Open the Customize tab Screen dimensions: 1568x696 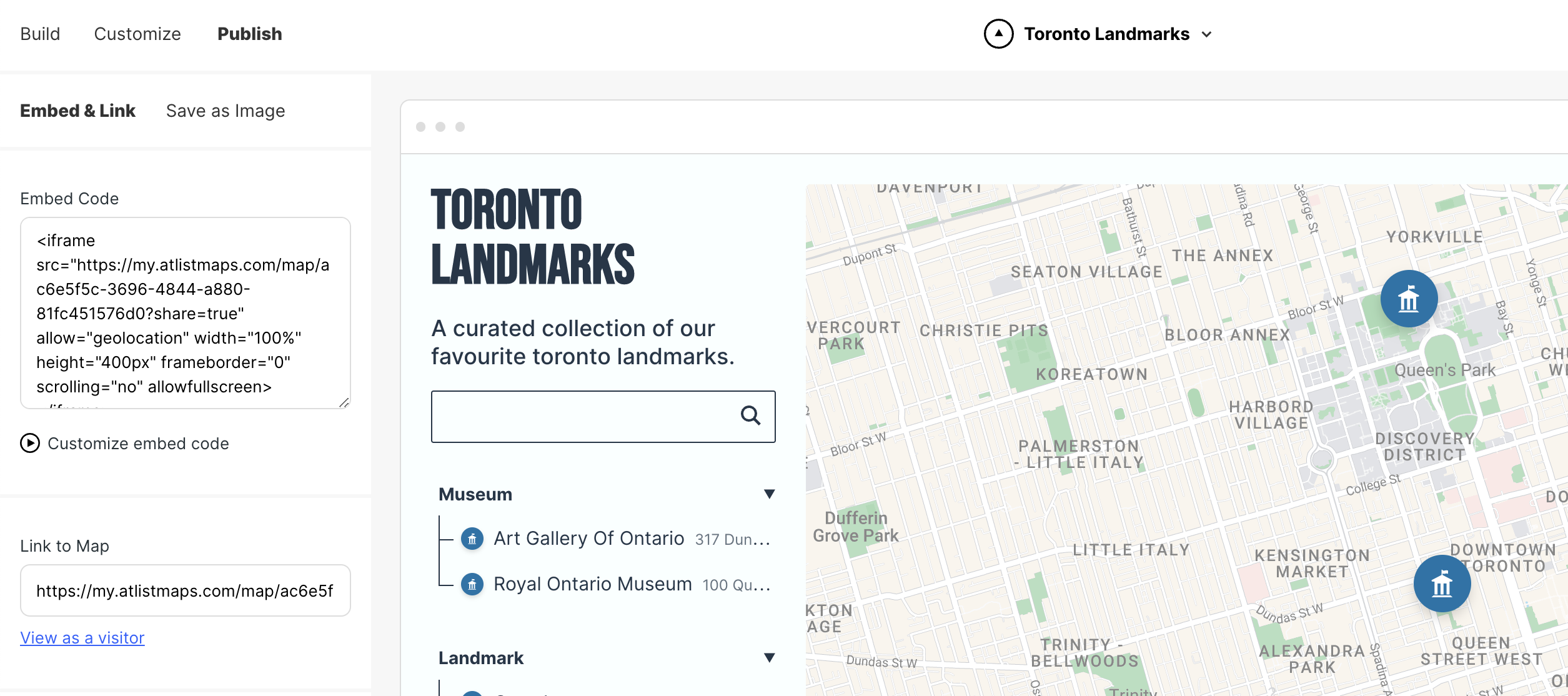(137, 34)
